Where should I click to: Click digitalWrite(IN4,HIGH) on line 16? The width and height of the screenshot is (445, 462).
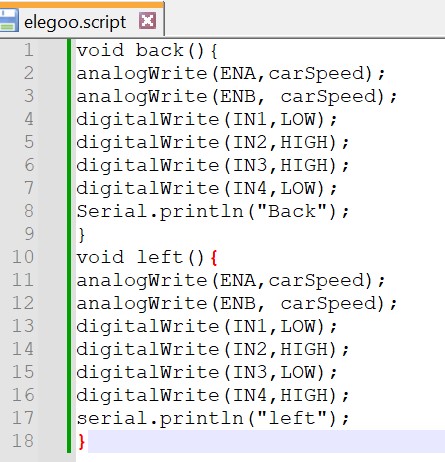click(x=213, y=396)
